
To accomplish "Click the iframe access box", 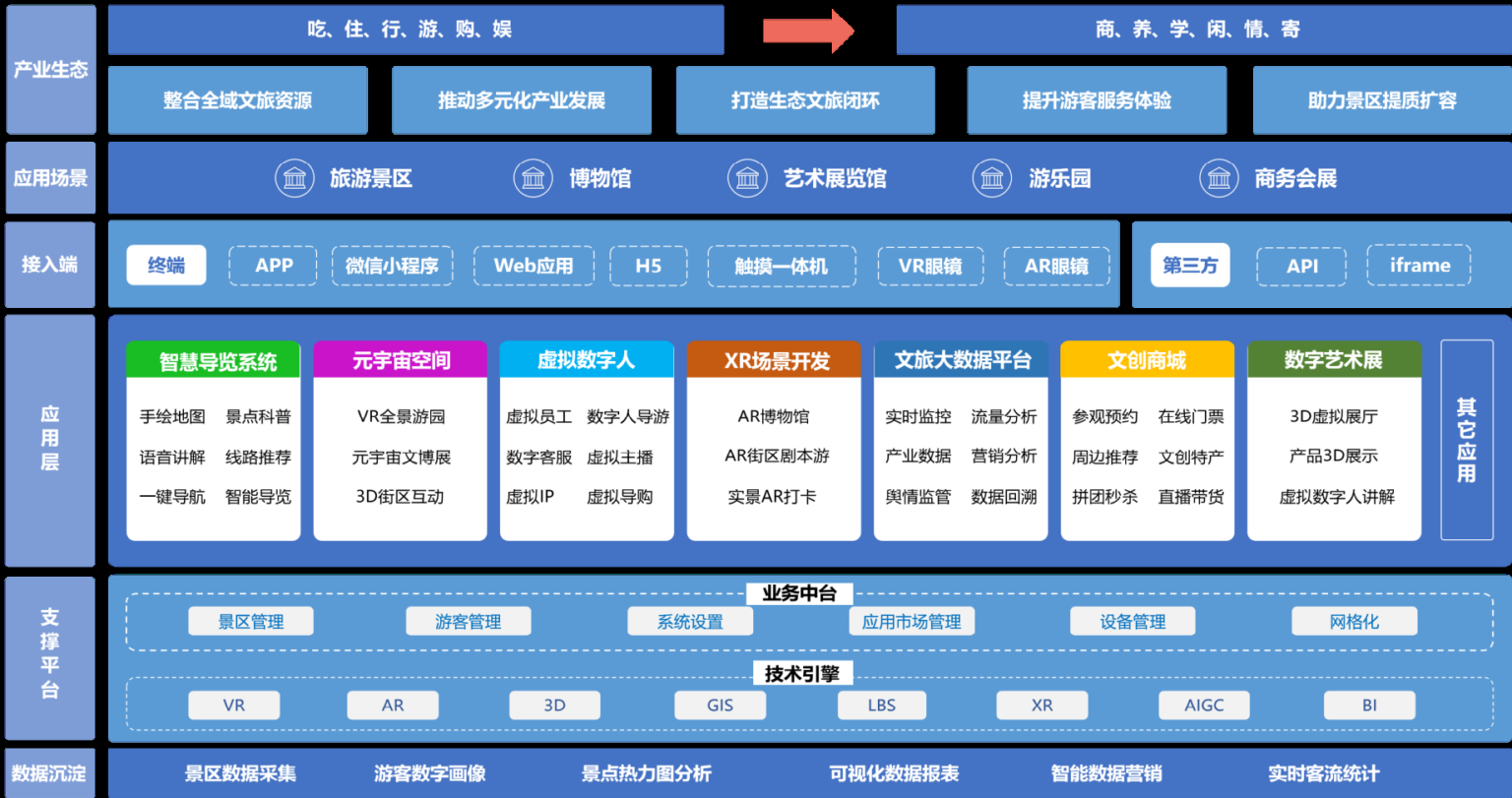I will [x=1417, y=265].
